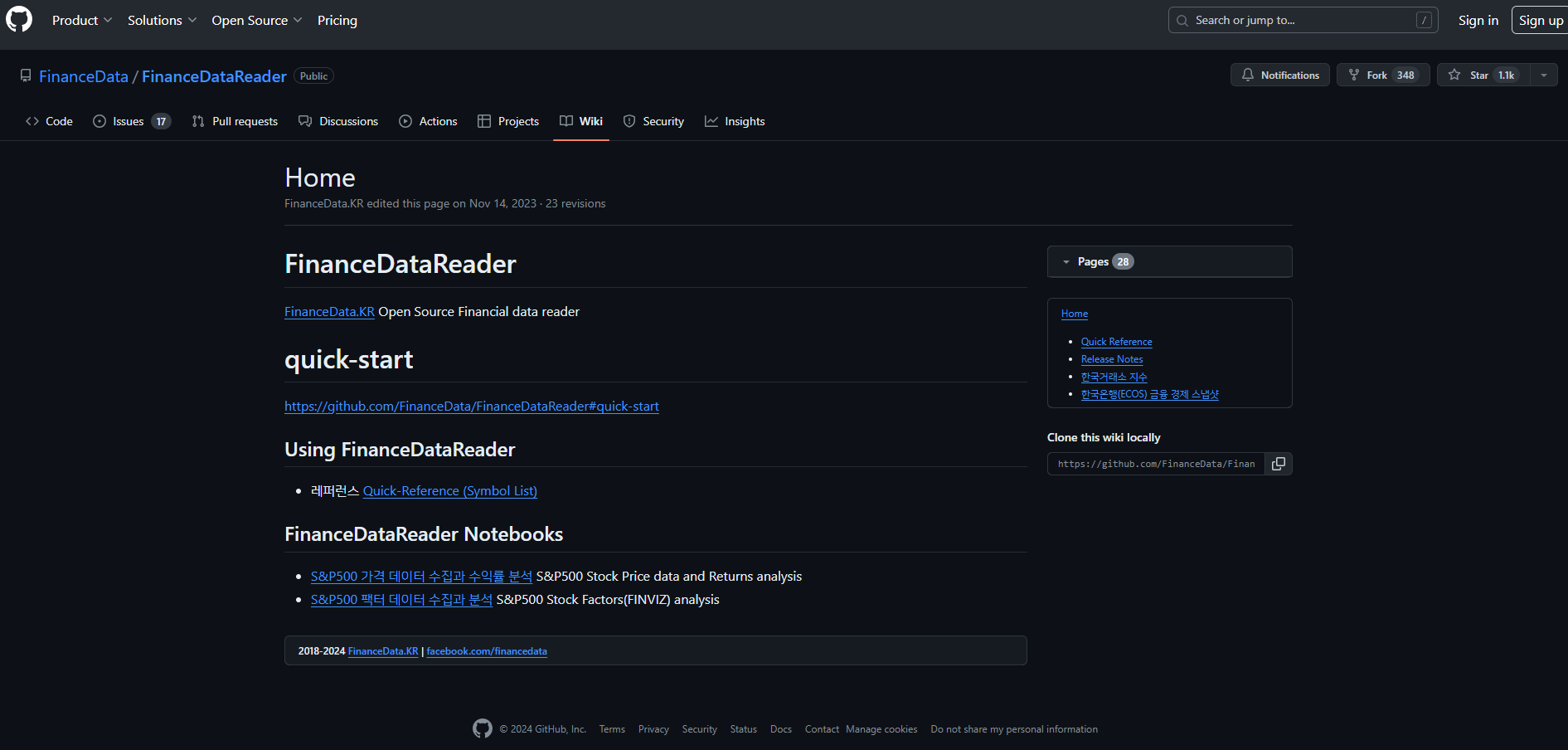Click the Actions play icon

coord(405,121)
